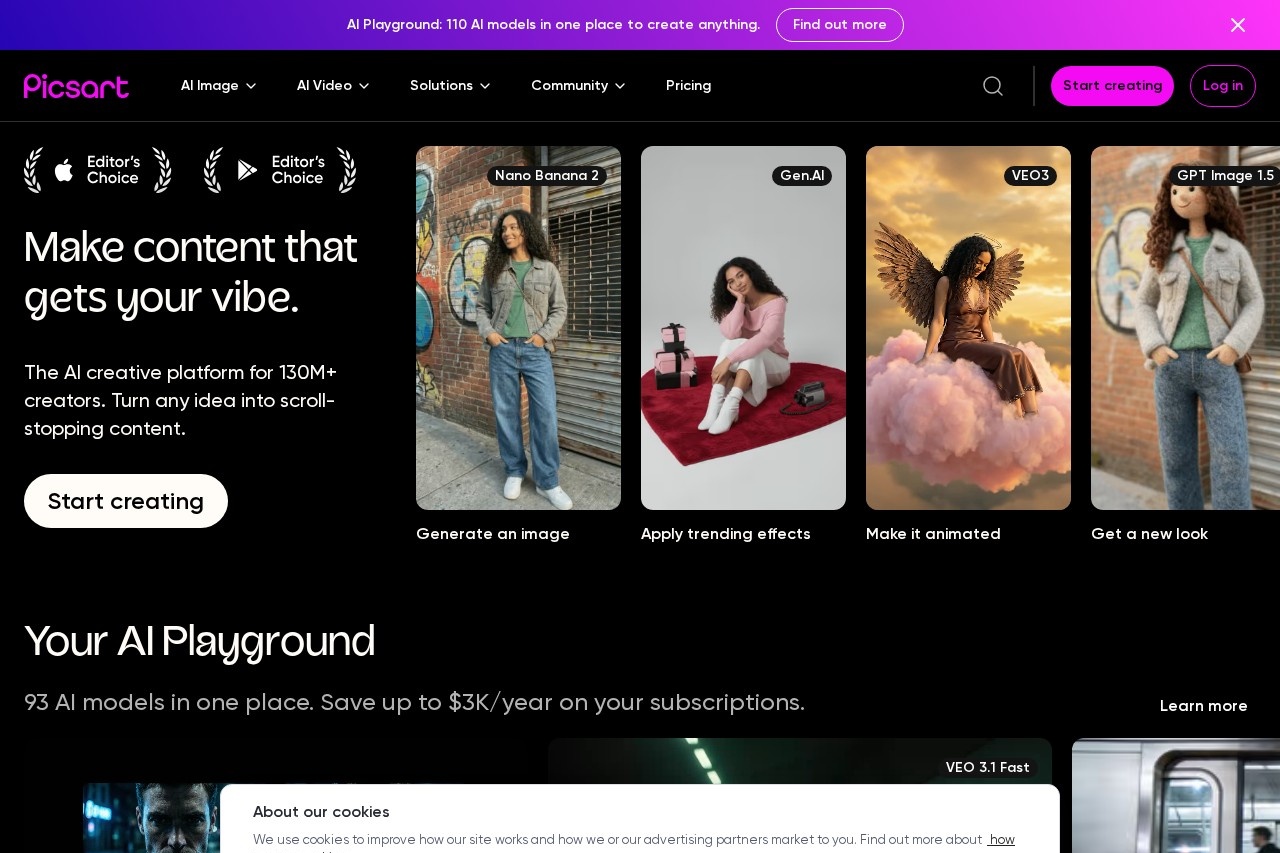Image resolution: width=1280 pixels, height=853 pixels.
Task: Click the Google Play Editor's Choice badge
Action: coord(280,170)
